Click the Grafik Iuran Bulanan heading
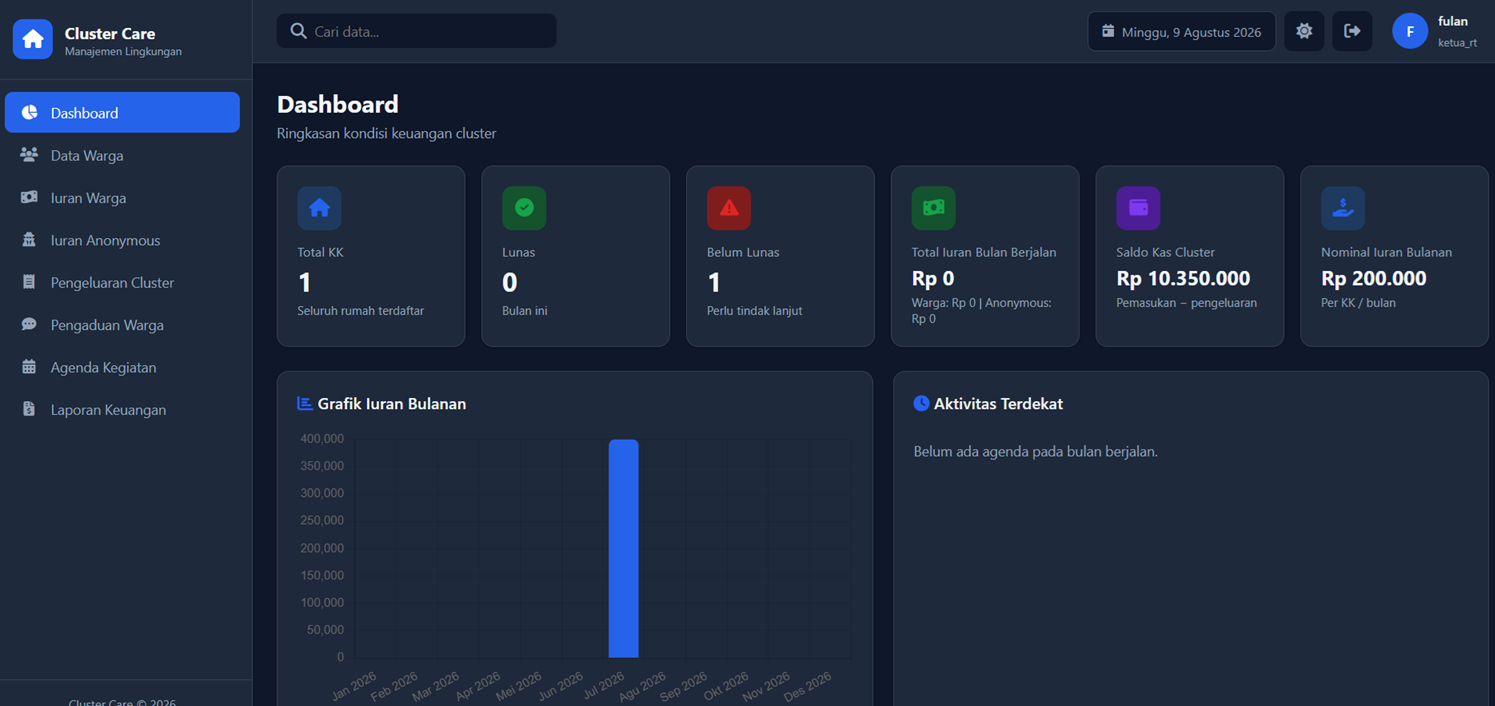The image size is (1495, 706). pyautogui.click(x=392, y=404)
